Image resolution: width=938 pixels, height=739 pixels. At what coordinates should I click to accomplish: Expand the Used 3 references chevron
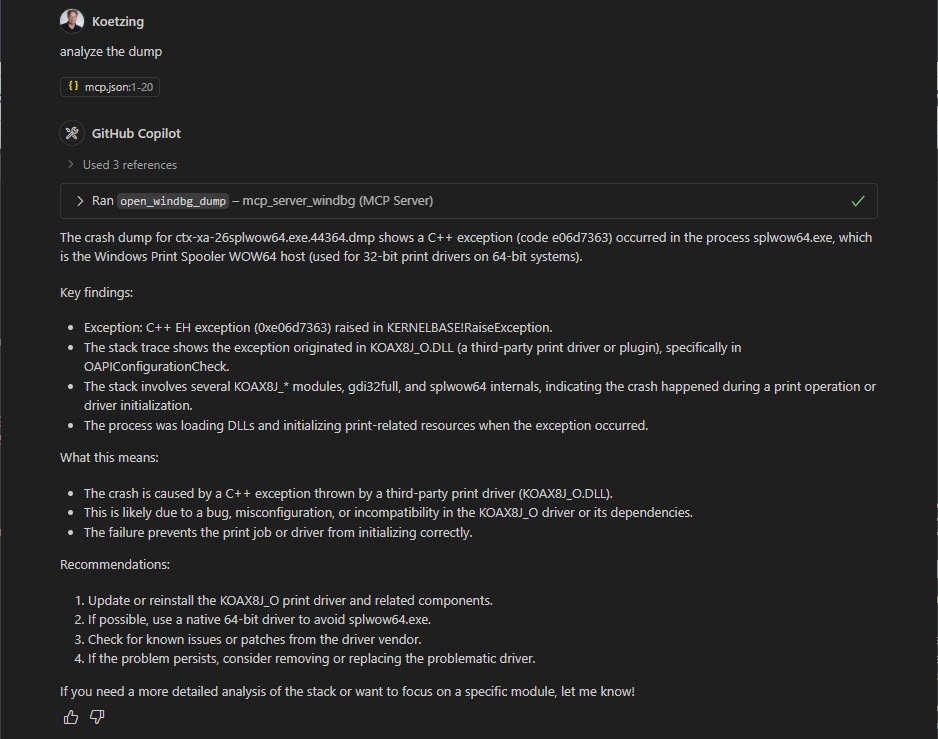coord(71,164)
